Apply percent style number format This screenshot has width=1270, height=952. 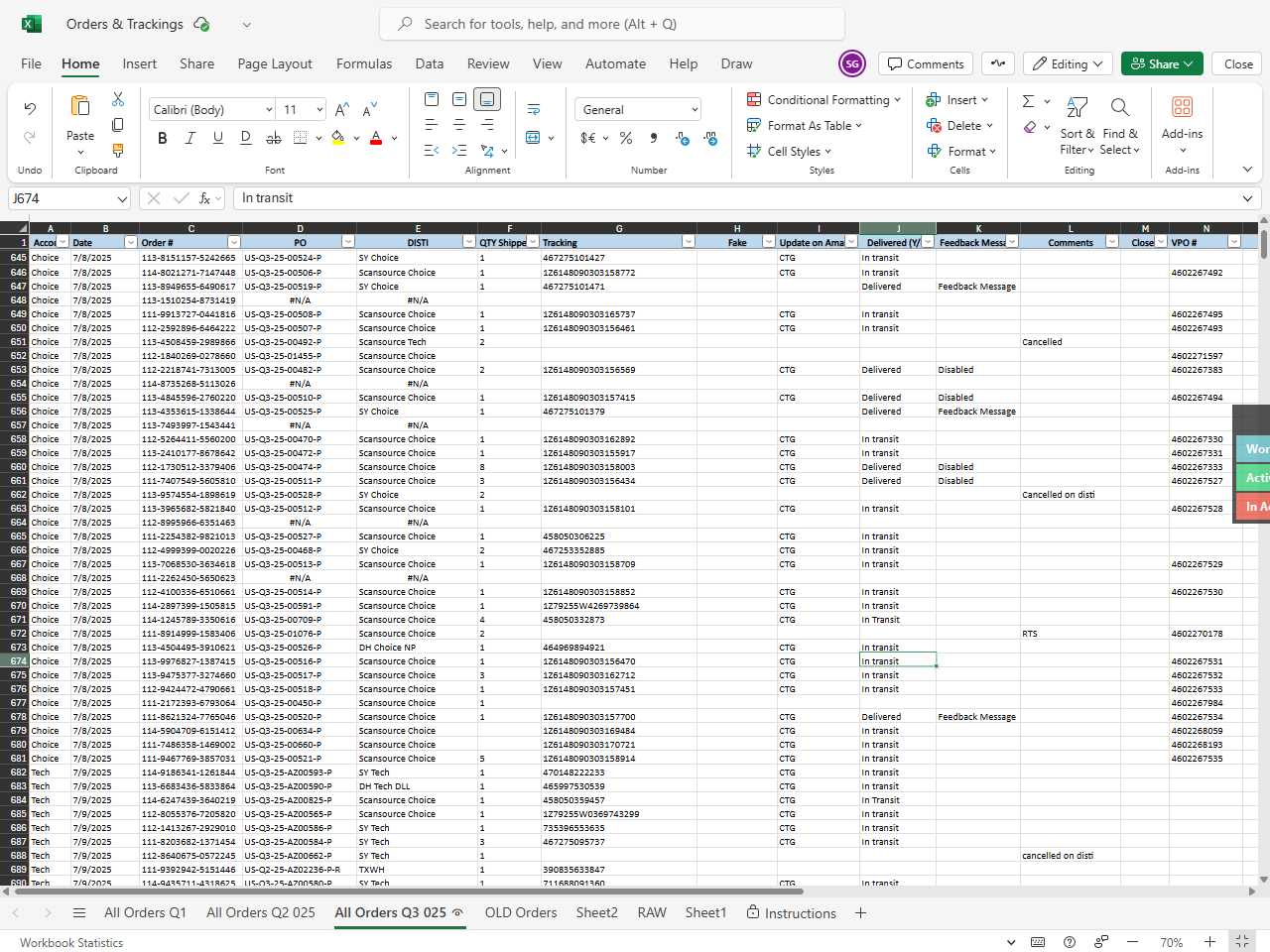[x=626, y=138]
